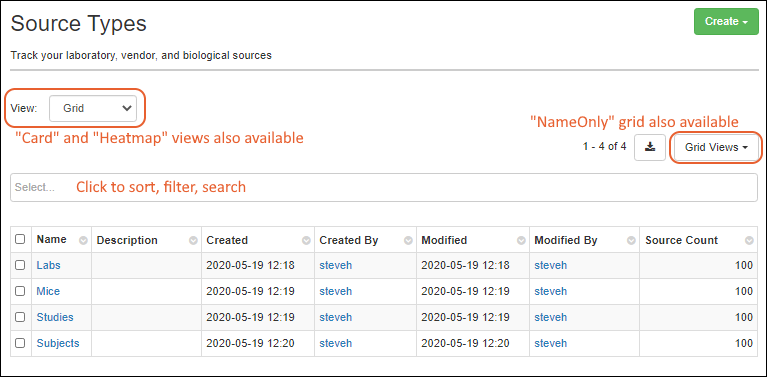The image size is (767, 377).
Task: Open the green Create dropdown button
Action: (x=726, y=22)
